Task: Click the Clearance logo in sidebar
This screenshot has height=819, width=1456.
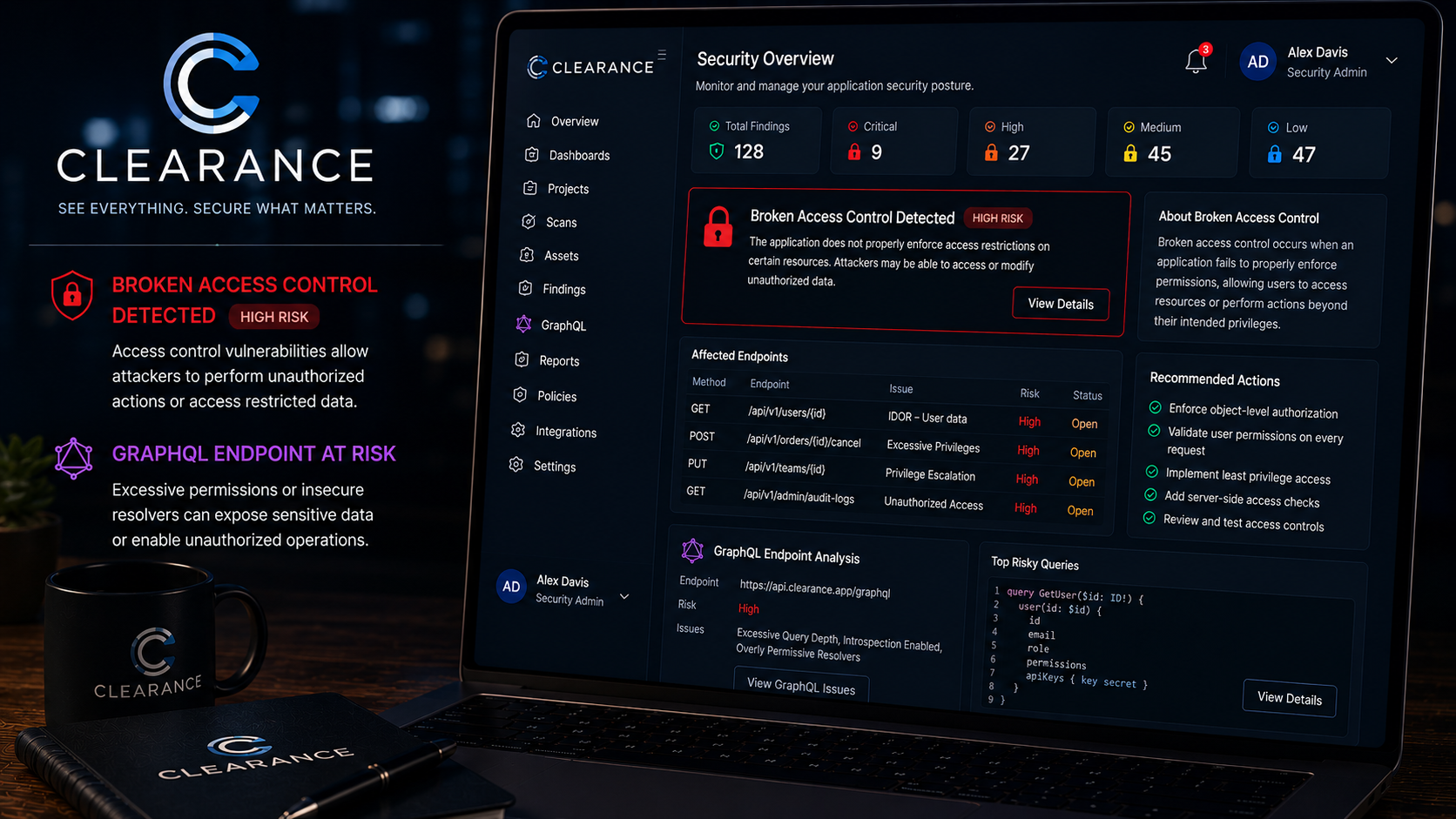Action: point(590,67)
